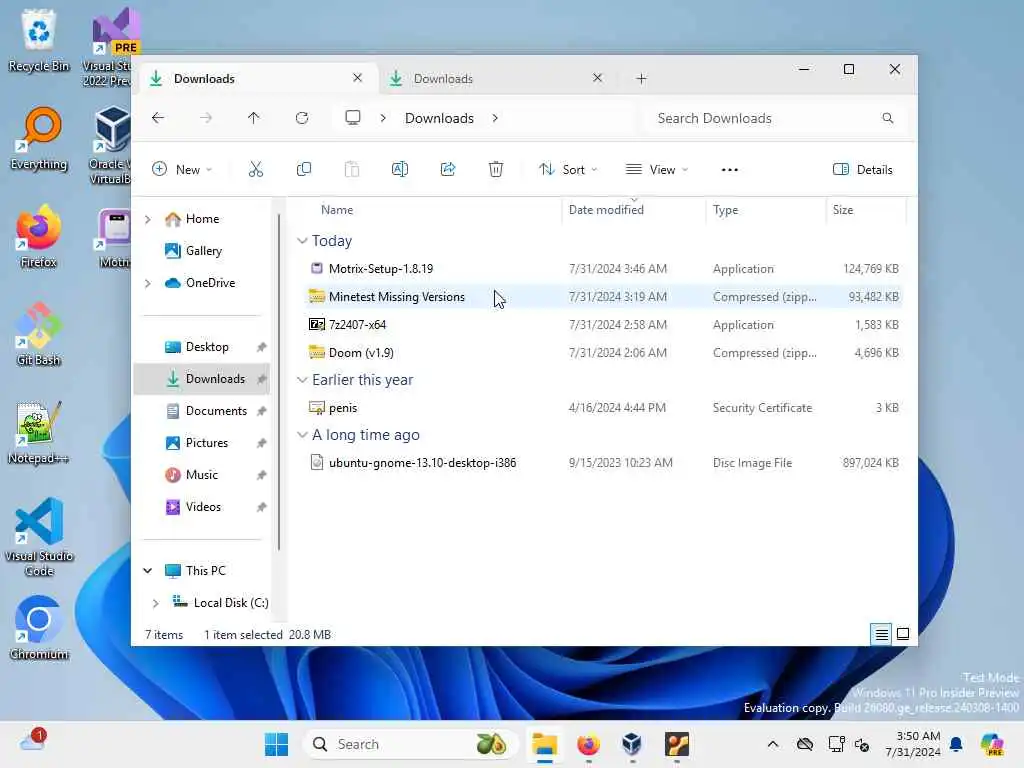
Task: Click the Search Downloads field
Action: tap(775, 118)
